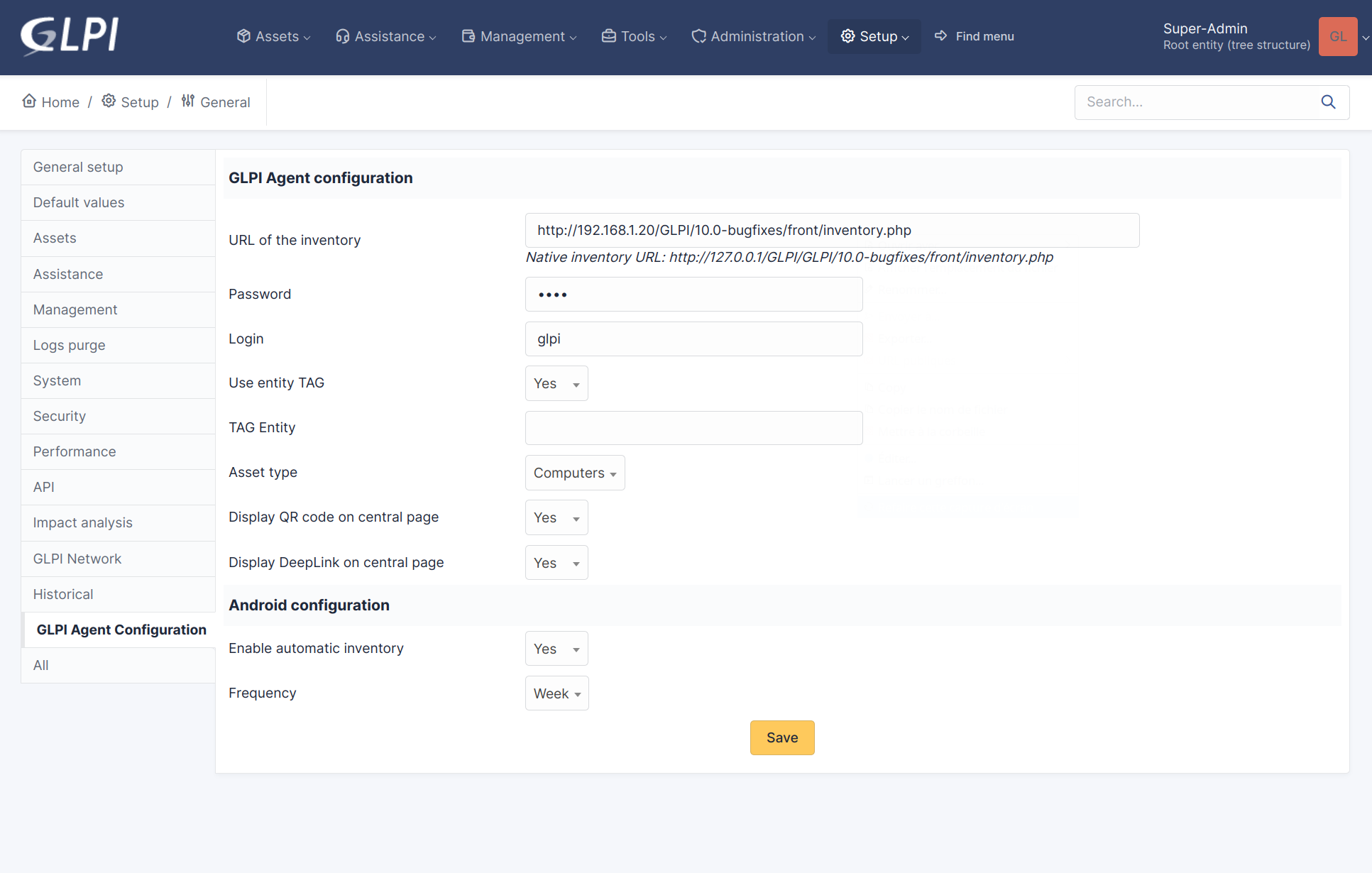1372x873 pixels.
Task: Open Enable automatic inventory dropdown
Action: [556, 649]
